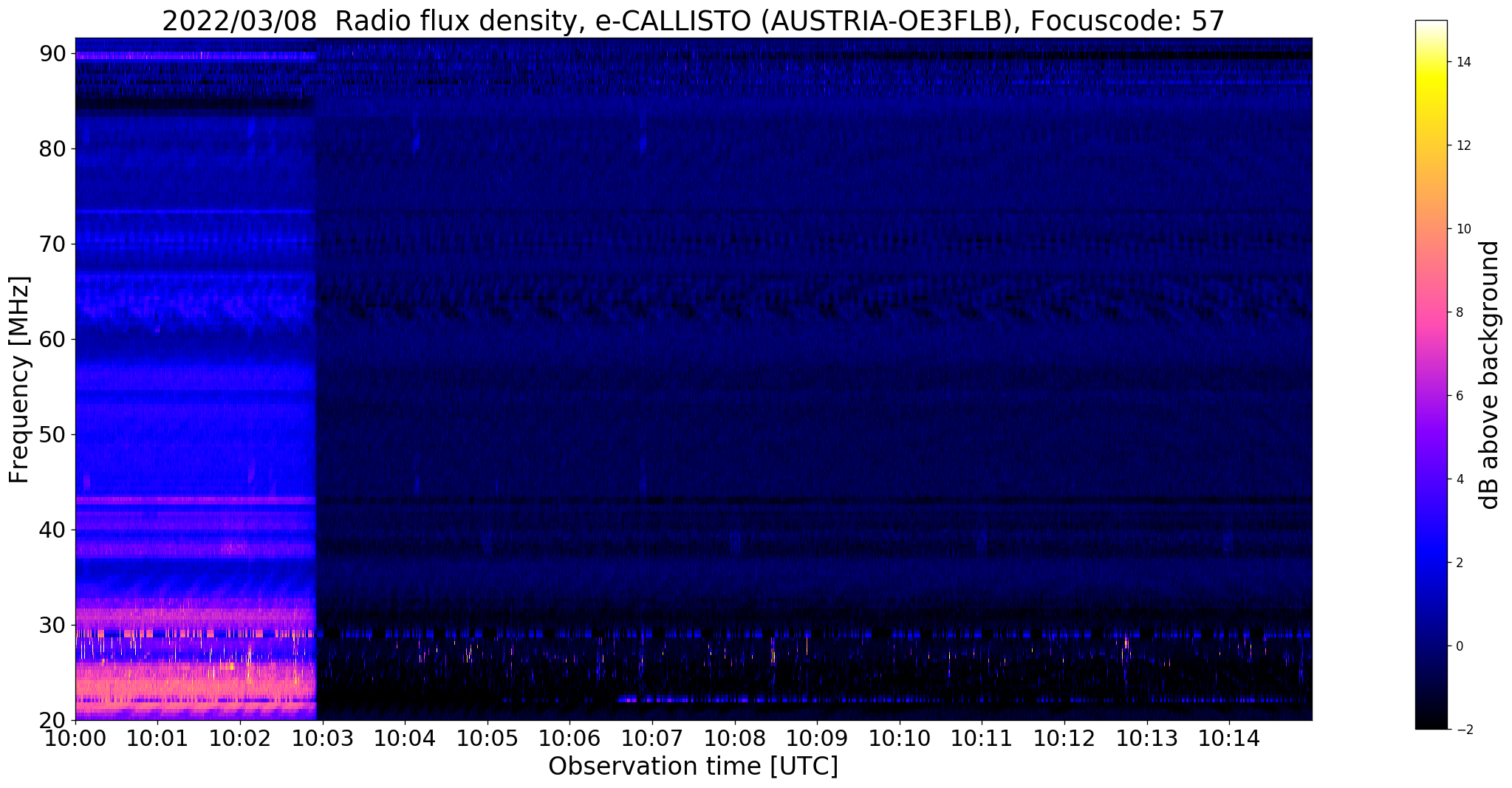This screenshot has width=1512, height=788.
Task: Click the colorbar tick label 6
Action: [x=1459, y=396]
